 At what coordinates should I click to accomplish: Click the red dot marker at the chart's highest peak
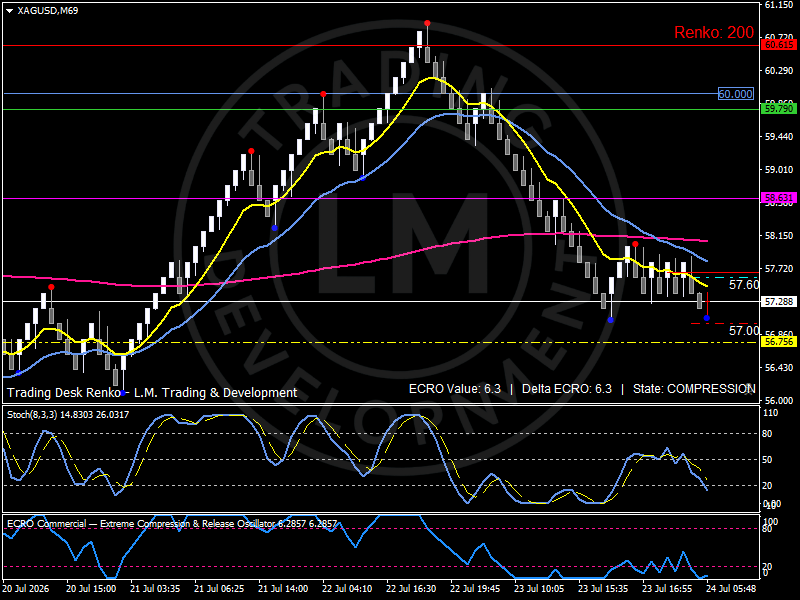427,23
